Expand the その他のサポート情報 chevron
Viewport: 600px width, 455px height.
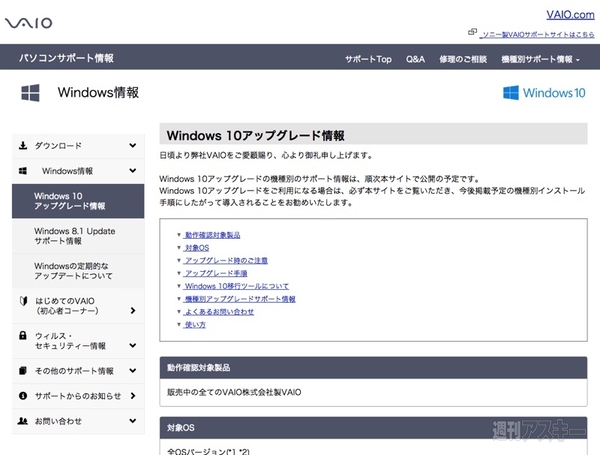133,370
